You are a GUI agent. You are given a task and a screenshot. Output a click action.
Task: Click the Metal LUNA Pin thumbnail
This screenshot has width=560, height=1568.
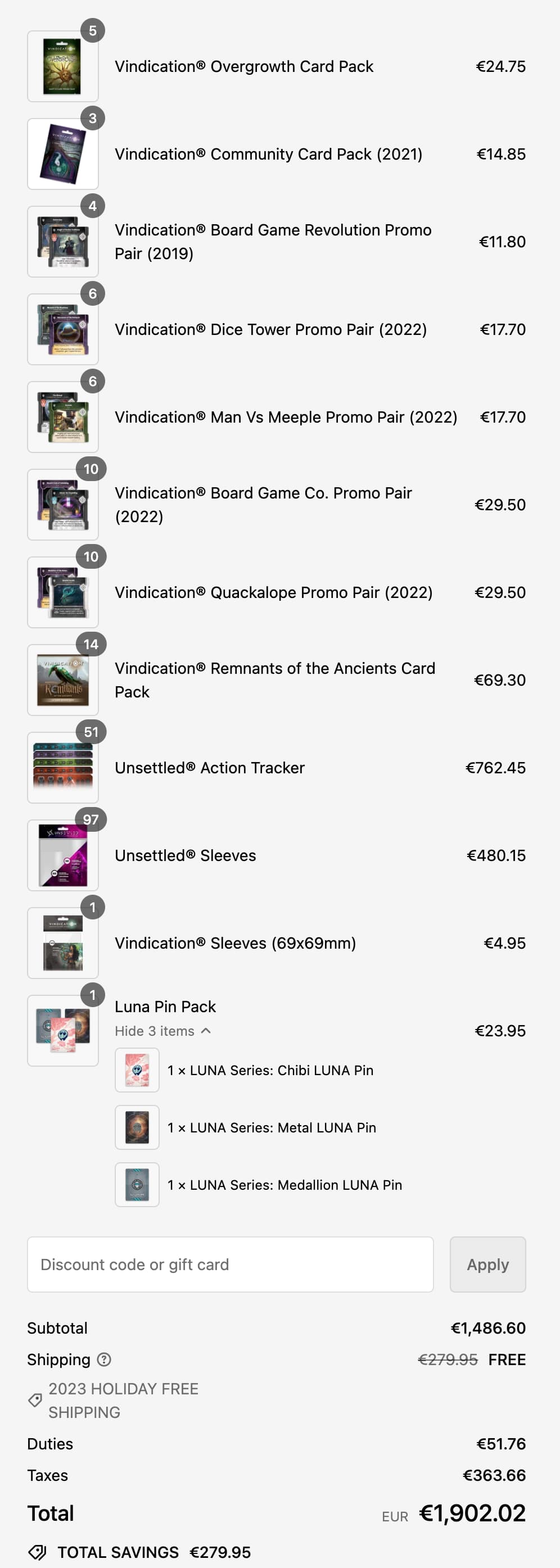[137, 1127]
